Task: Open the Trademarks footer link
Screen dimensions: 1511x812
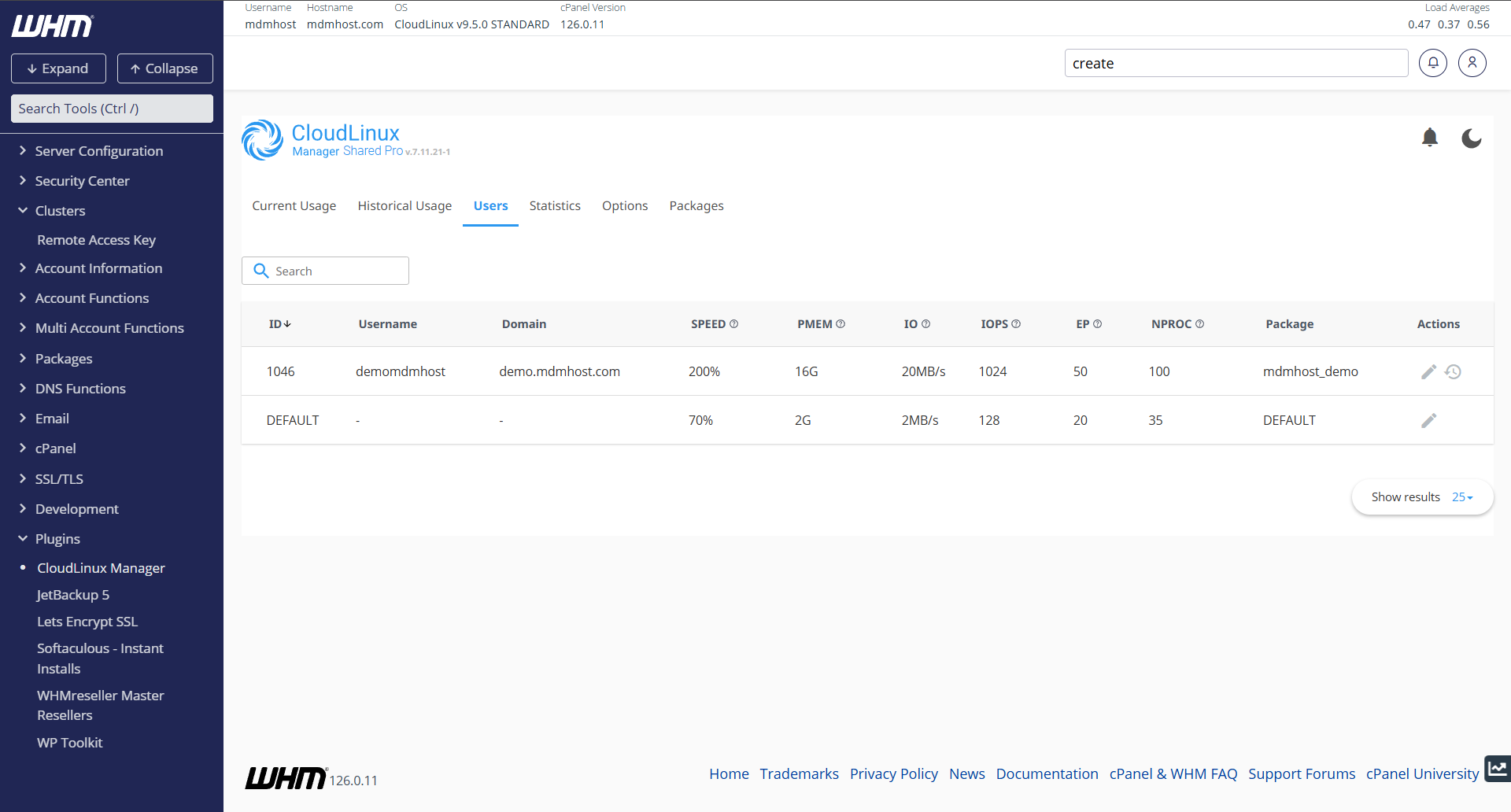Action: (x=799, y=773)
